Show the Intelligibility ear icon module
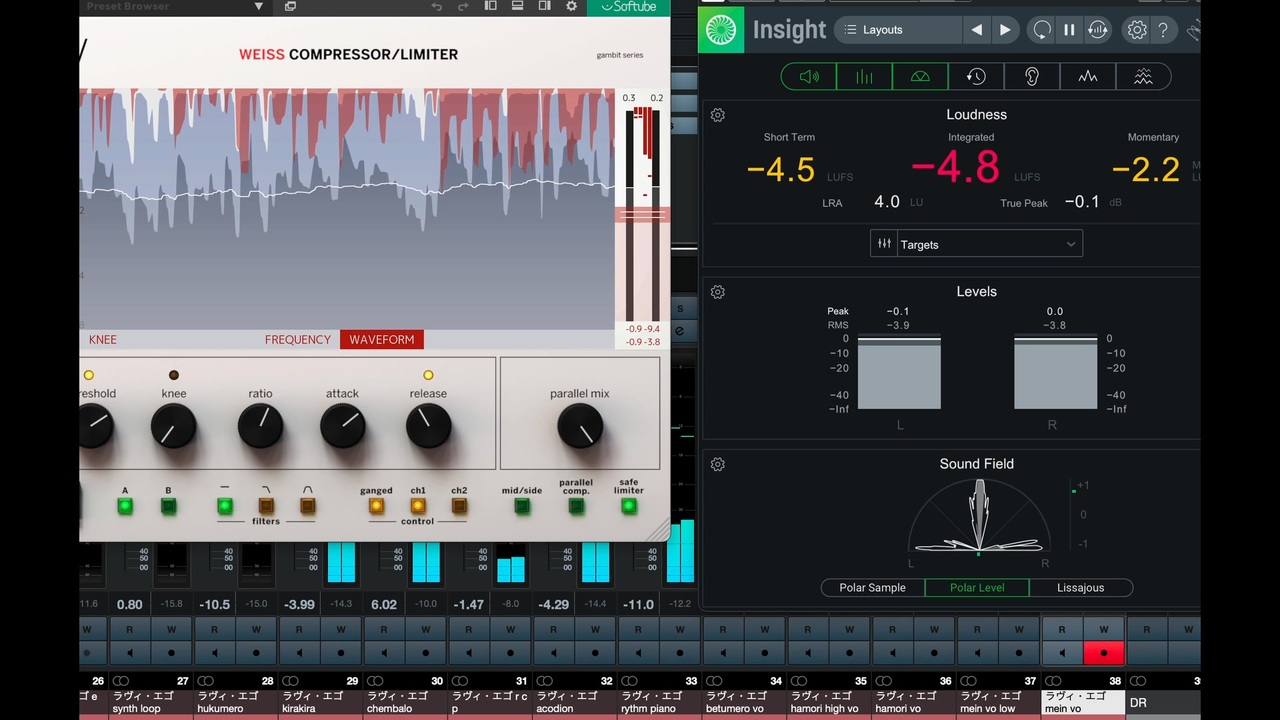The height and width of the screenshot is (720, 1280). (x=1032, y=76)
